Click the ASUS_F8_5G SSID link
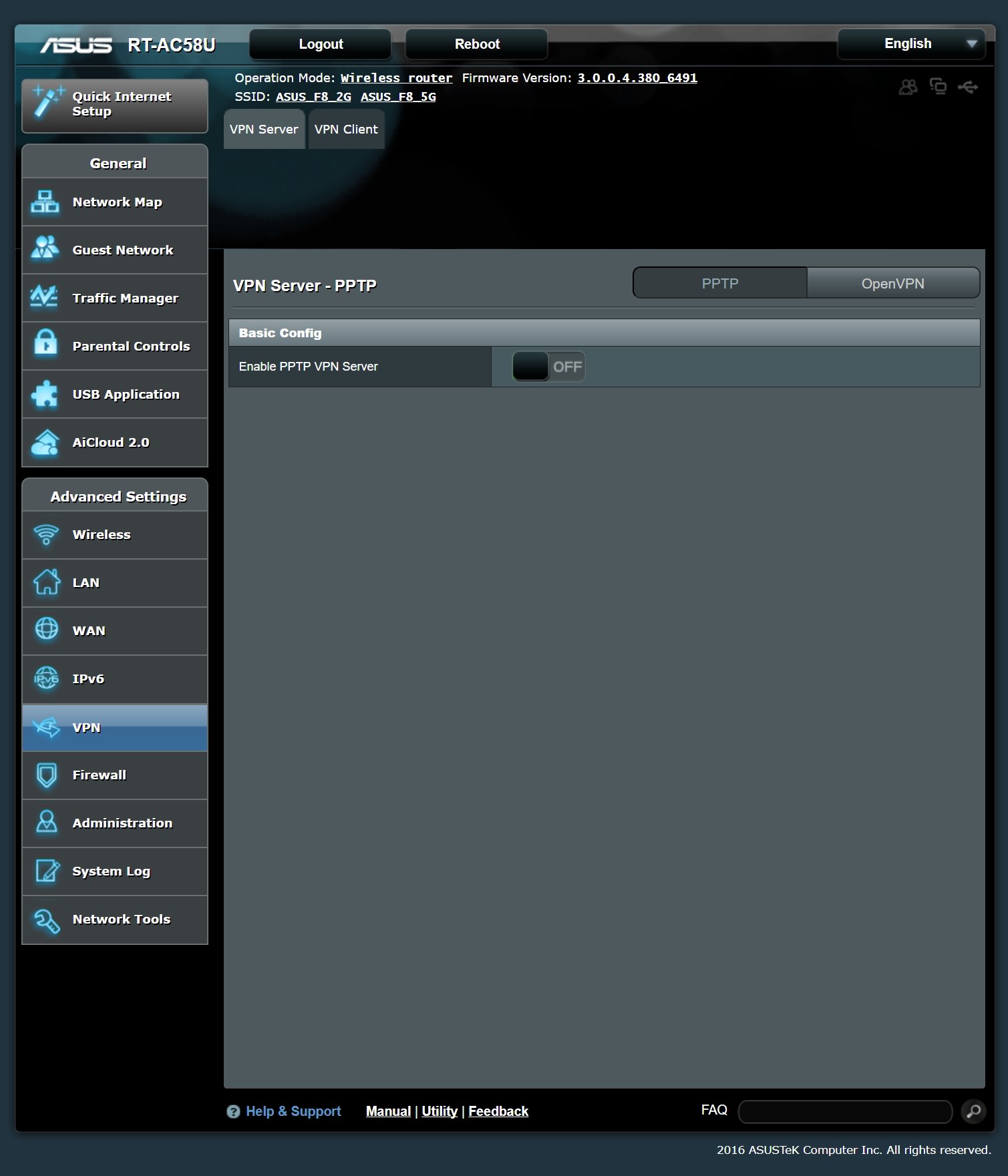Screen dimensions: 1008x1176 pos(398,97)
